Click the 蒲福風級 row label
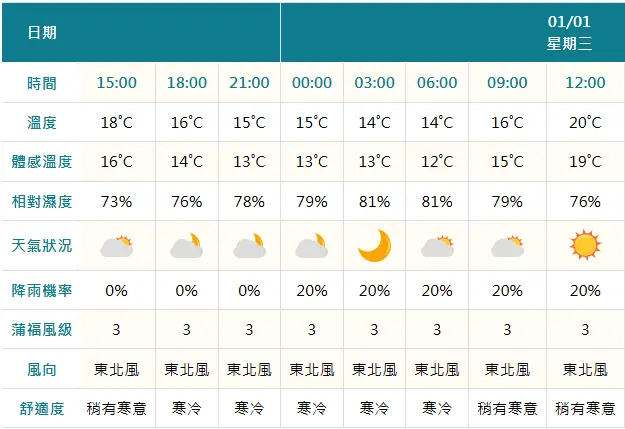Image resolution: width=625 pixels, height=429 pixels. tap(42, 330)
